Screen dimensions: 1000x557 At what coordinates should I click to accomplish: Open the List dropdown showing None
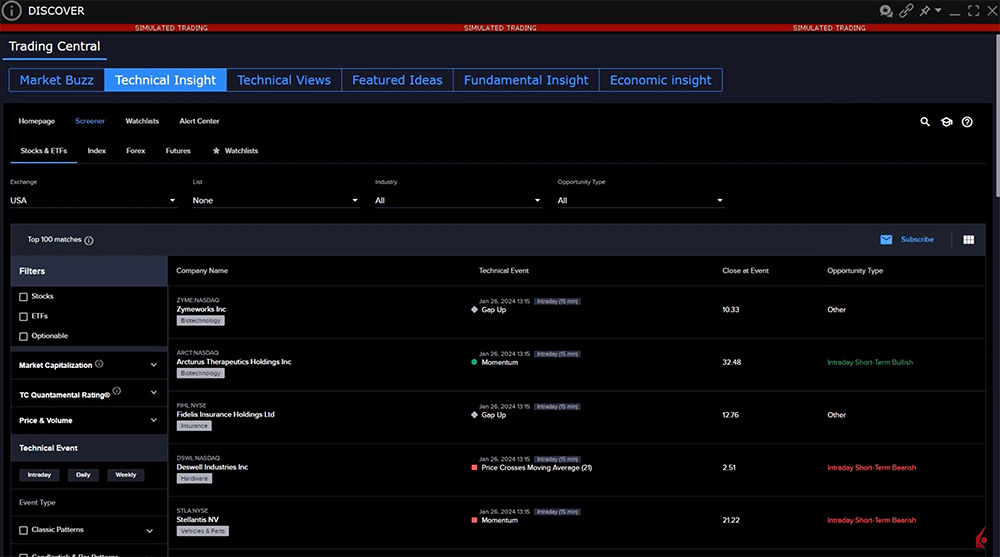pyautogui.click(x=276, y=200)
